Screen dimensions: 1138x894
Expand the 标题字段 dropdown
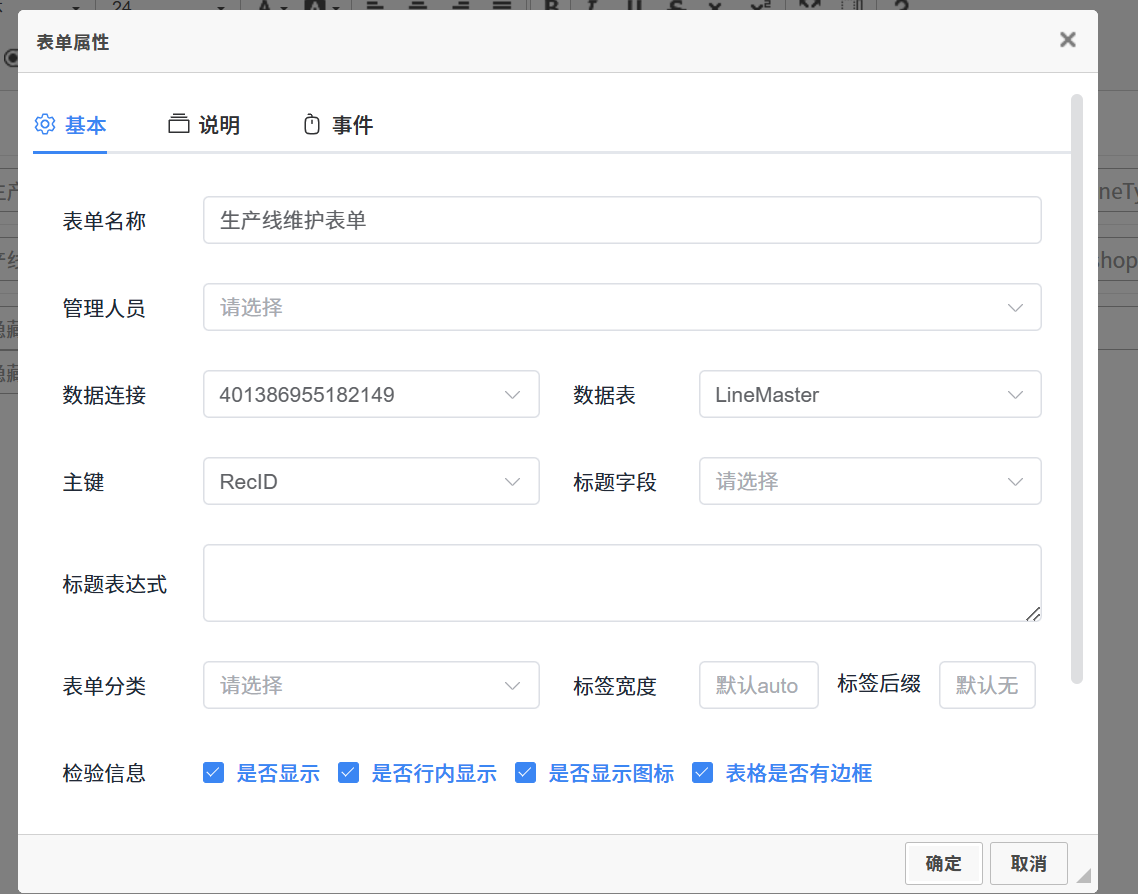click(869, 481)
